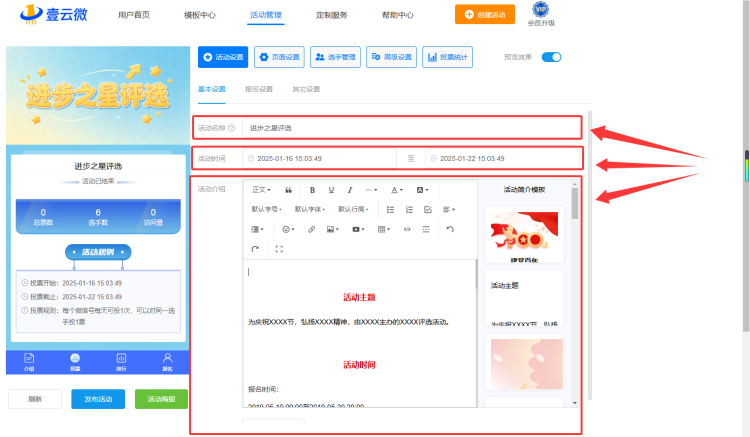Open the font color picker dropdown
The height and width of the screenshot is (437, 750).
397,190
